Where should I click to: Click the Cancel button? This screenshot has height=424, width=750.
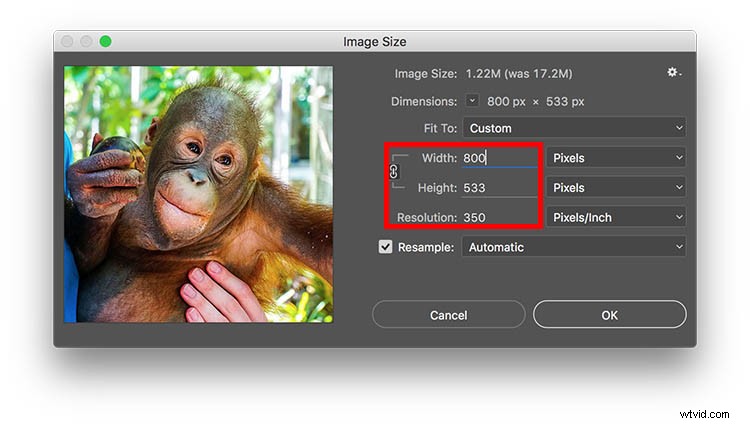tap(448, 315)
